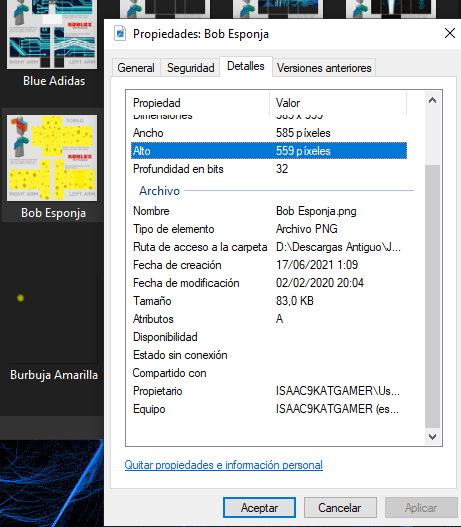Select Ruta de acceso a la carpeta row

point(269,247)
